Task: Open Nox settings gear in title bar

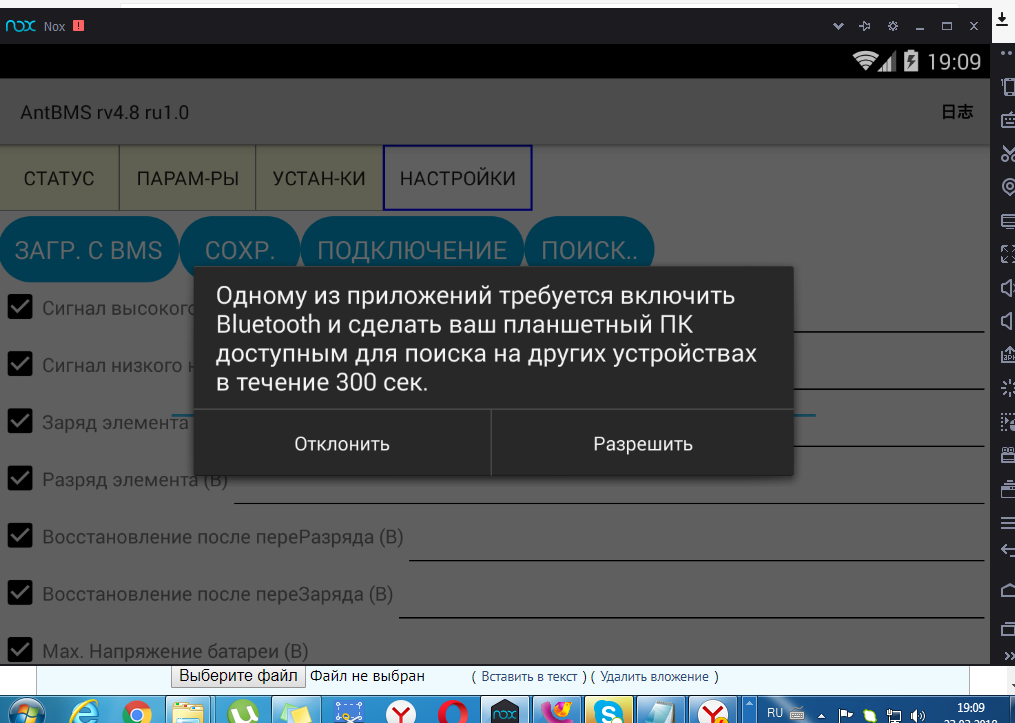Action: [x=893, y=26]
